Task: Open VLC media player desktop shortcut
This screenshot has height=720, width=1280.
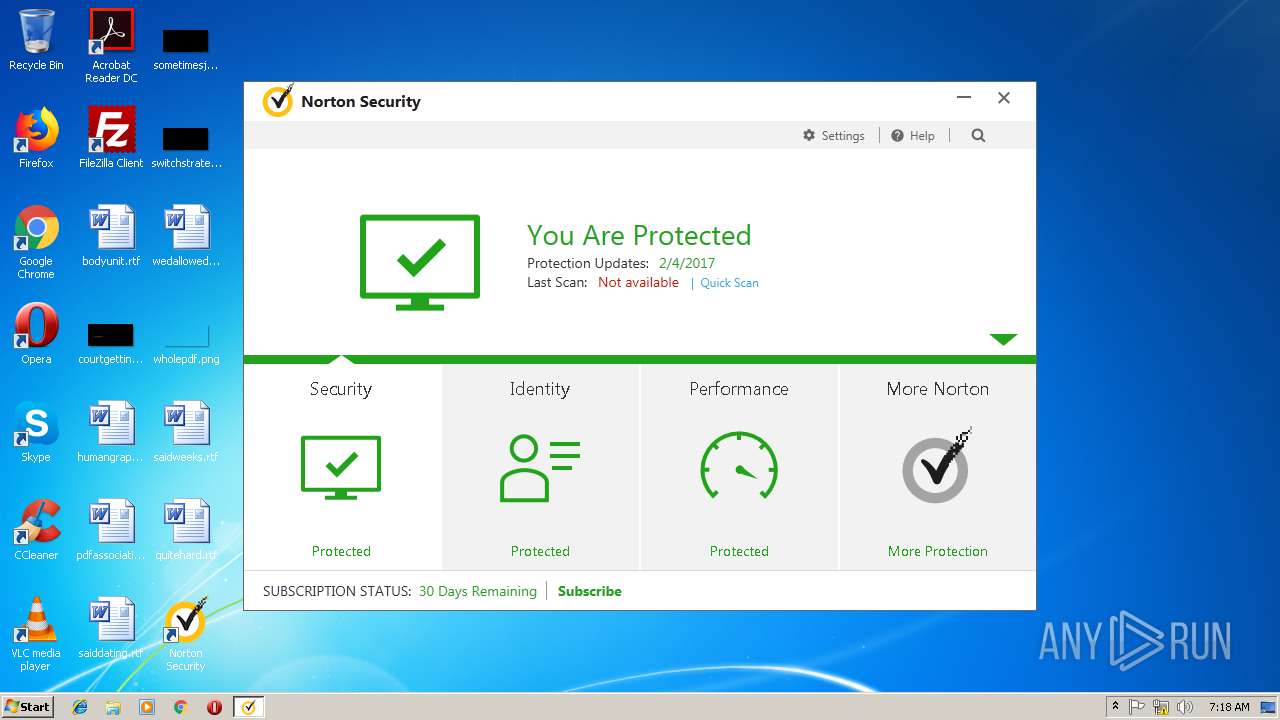Action: 36,634
